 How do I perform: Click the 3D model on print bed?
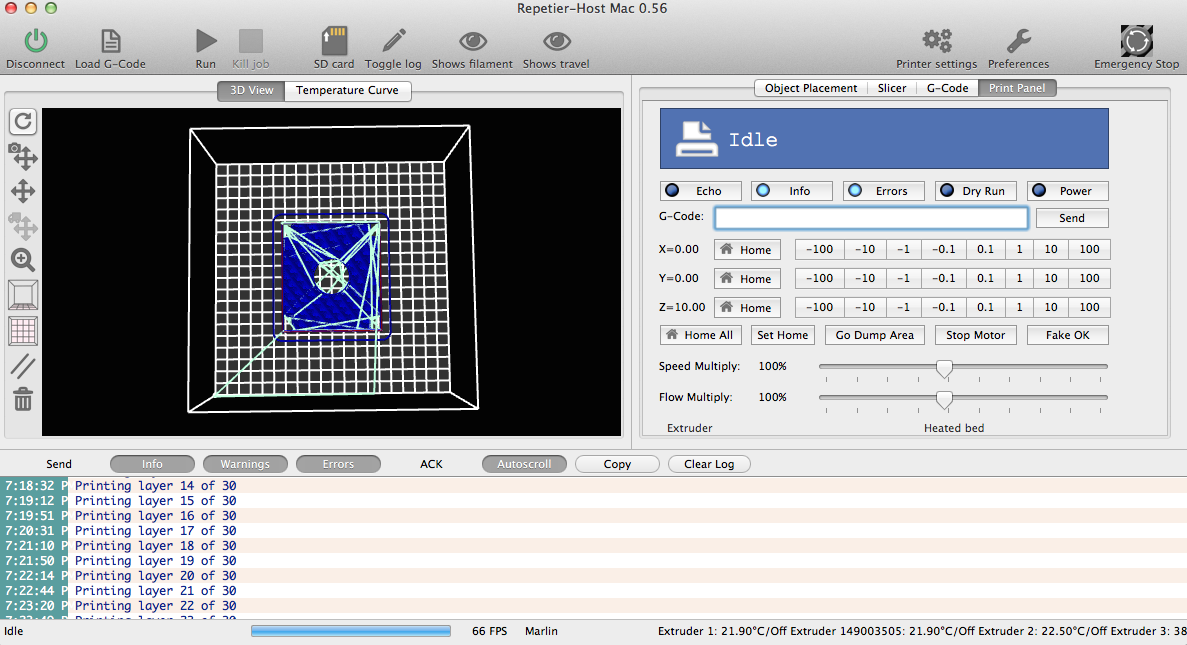[x=332, y=276]
